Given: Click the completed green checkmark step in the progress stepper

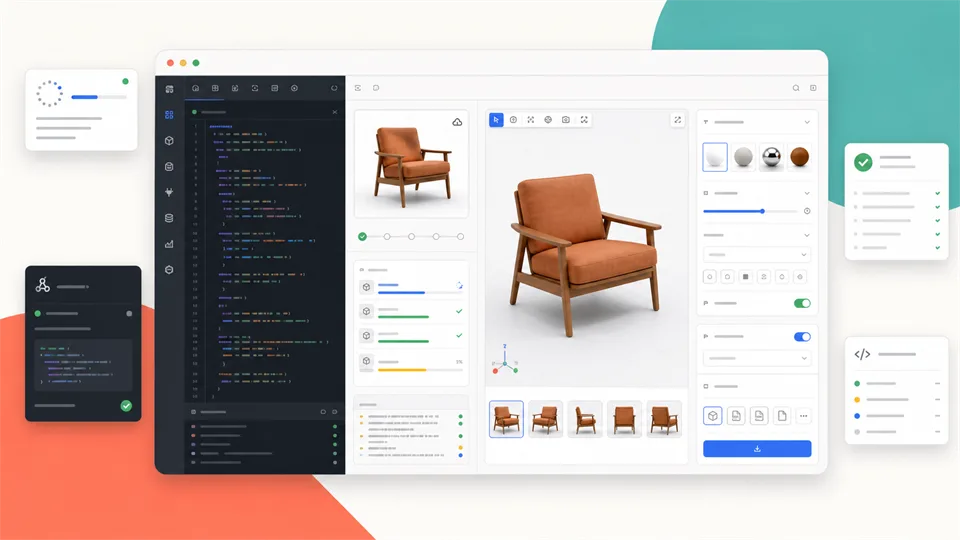Looking at the screenshot, I should click(x=362, y=236).
